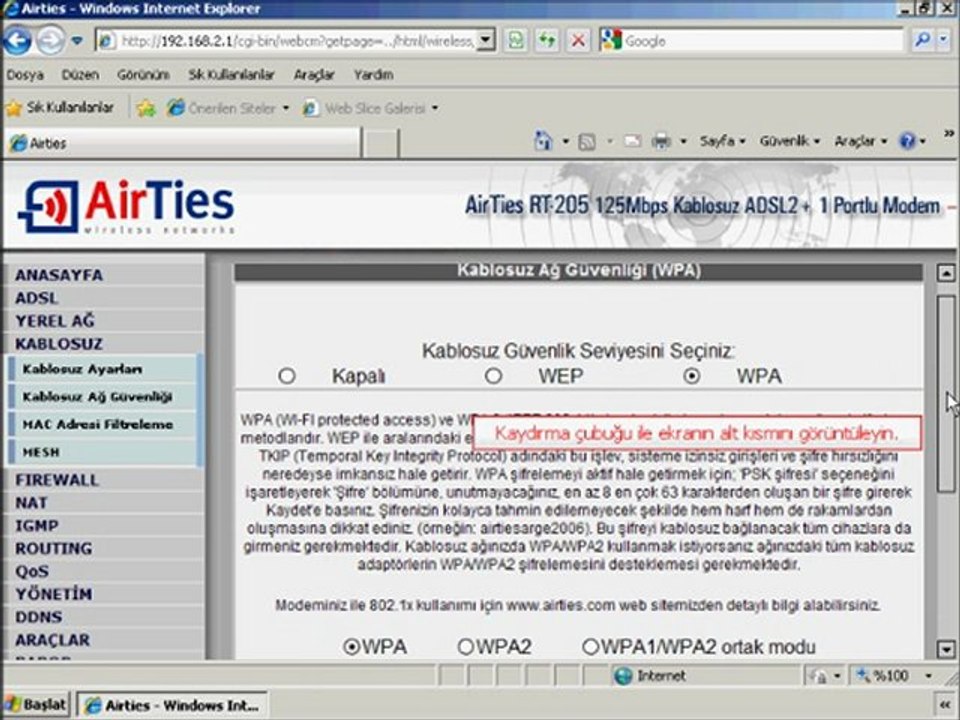Open the search provider dropdown arrow
960x720 pixels.
click(943, 41)
